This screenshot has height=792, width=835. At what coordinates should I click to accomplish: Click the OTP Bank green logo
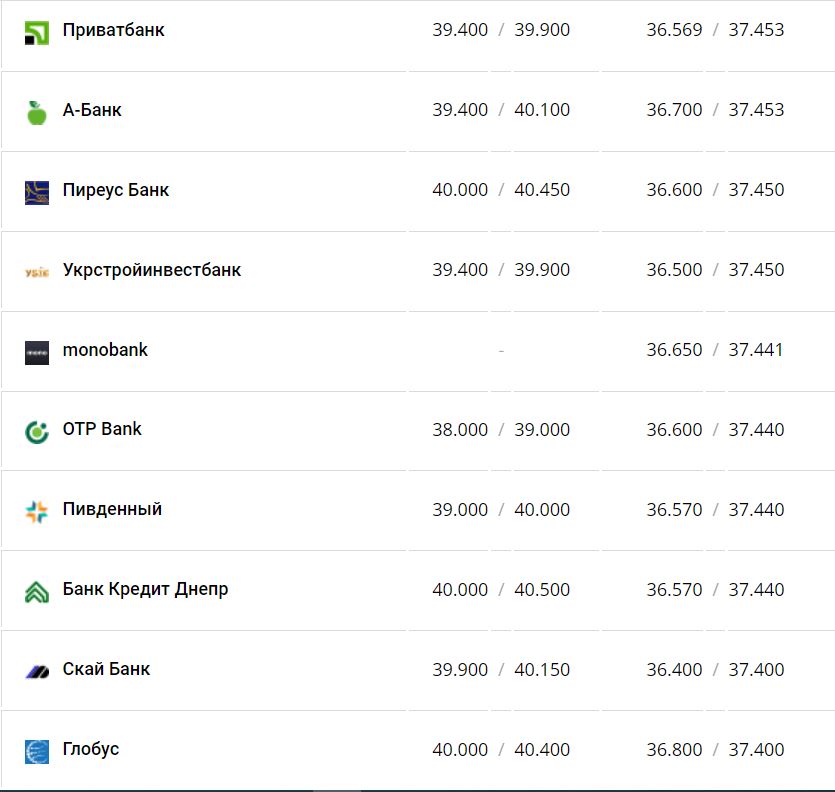pyautogui.click(x=37, y=432)
